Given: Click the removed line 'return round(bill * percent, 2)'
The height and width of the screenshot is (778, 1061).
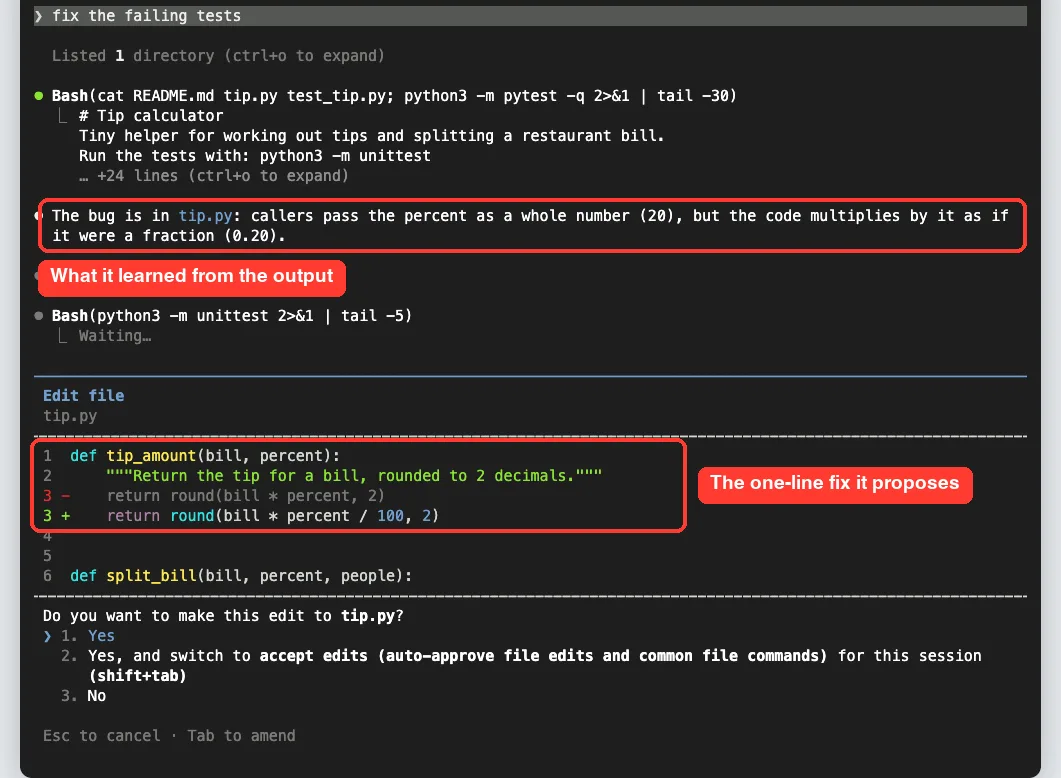Looking at the screenshot, I should tap(245, 496).
